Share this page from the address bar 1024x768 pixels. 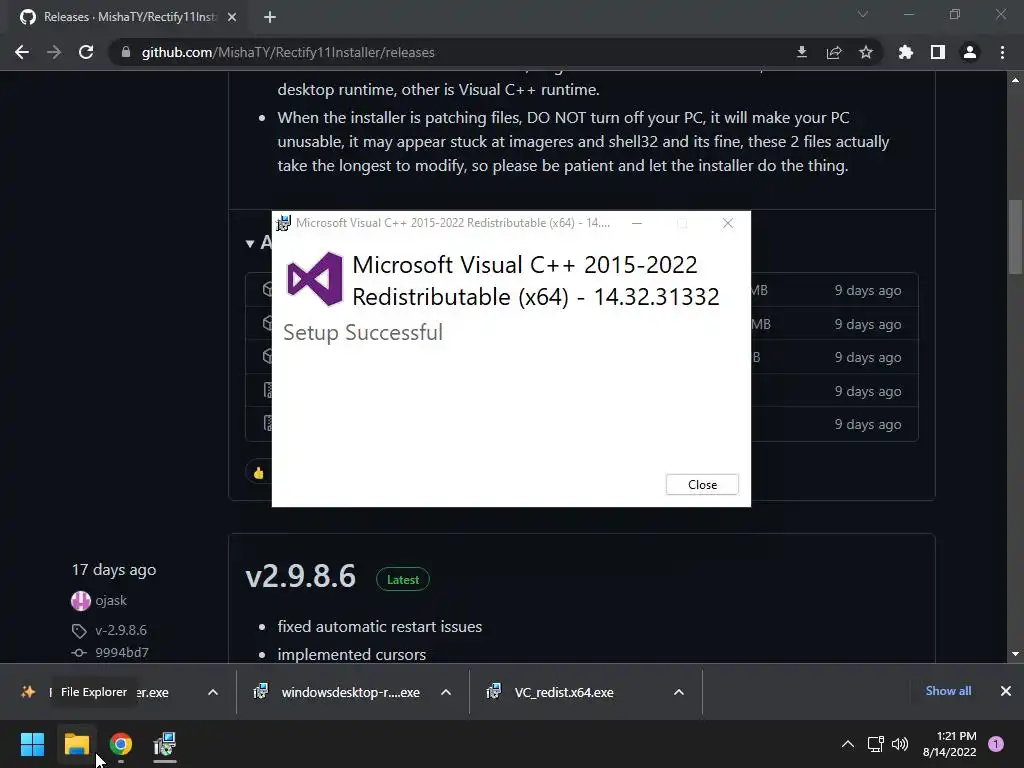[x=834, y=52]
